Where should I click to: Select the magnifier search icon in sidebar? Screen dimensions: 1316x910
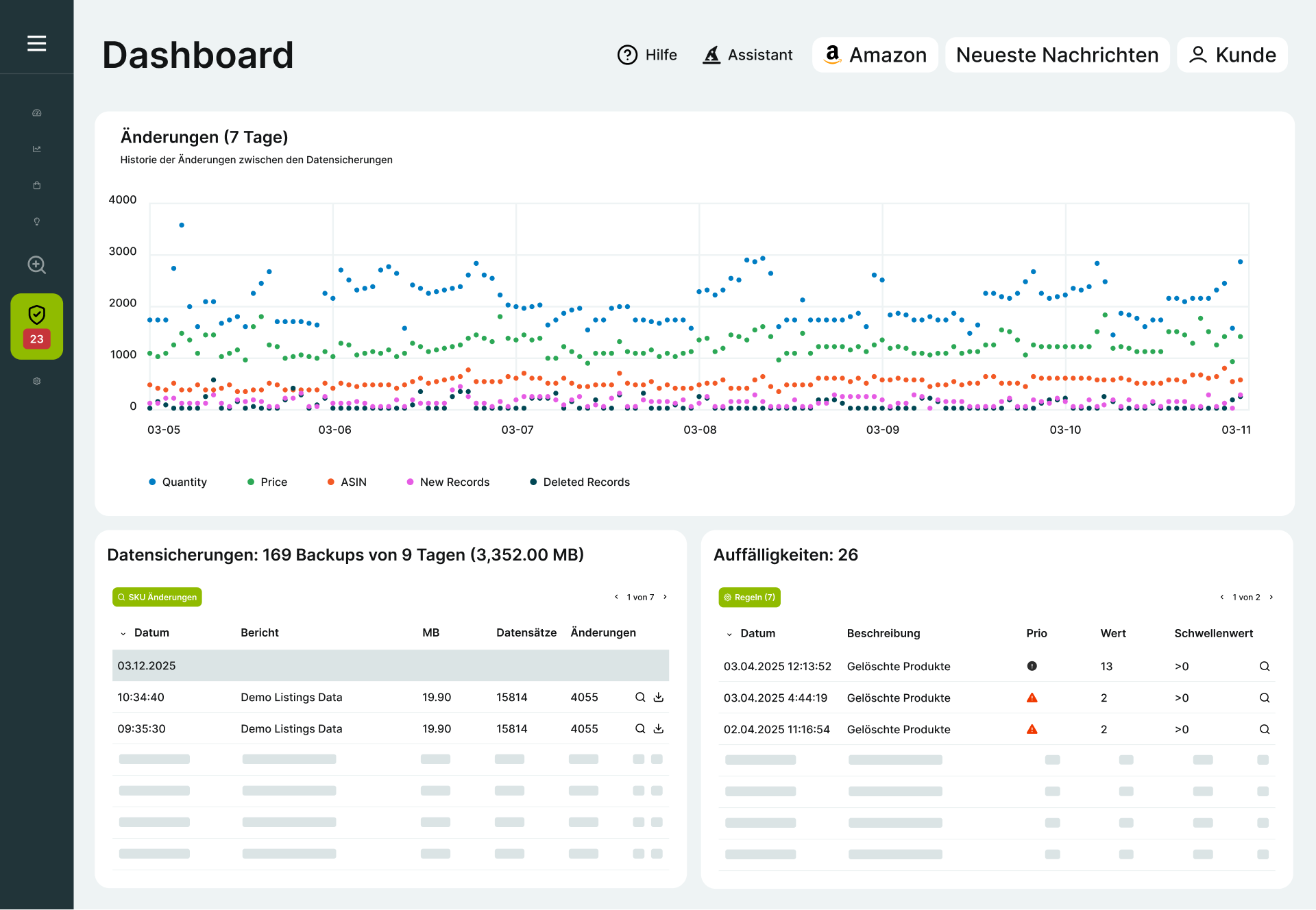pos(37,265)
